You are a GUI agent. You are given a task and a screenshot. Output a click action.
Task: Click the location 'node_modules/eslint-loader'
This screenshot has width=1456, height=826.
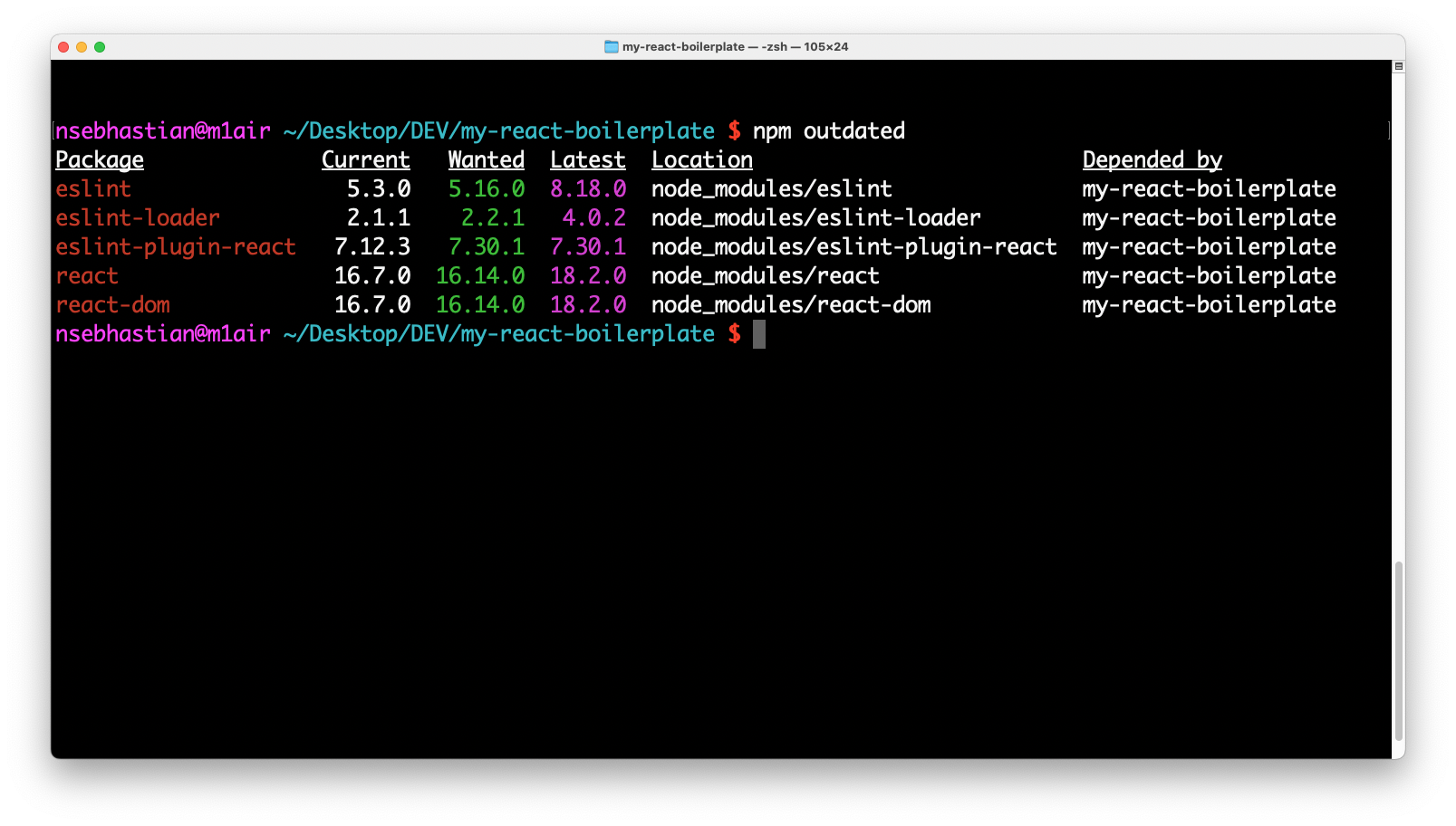816,218
